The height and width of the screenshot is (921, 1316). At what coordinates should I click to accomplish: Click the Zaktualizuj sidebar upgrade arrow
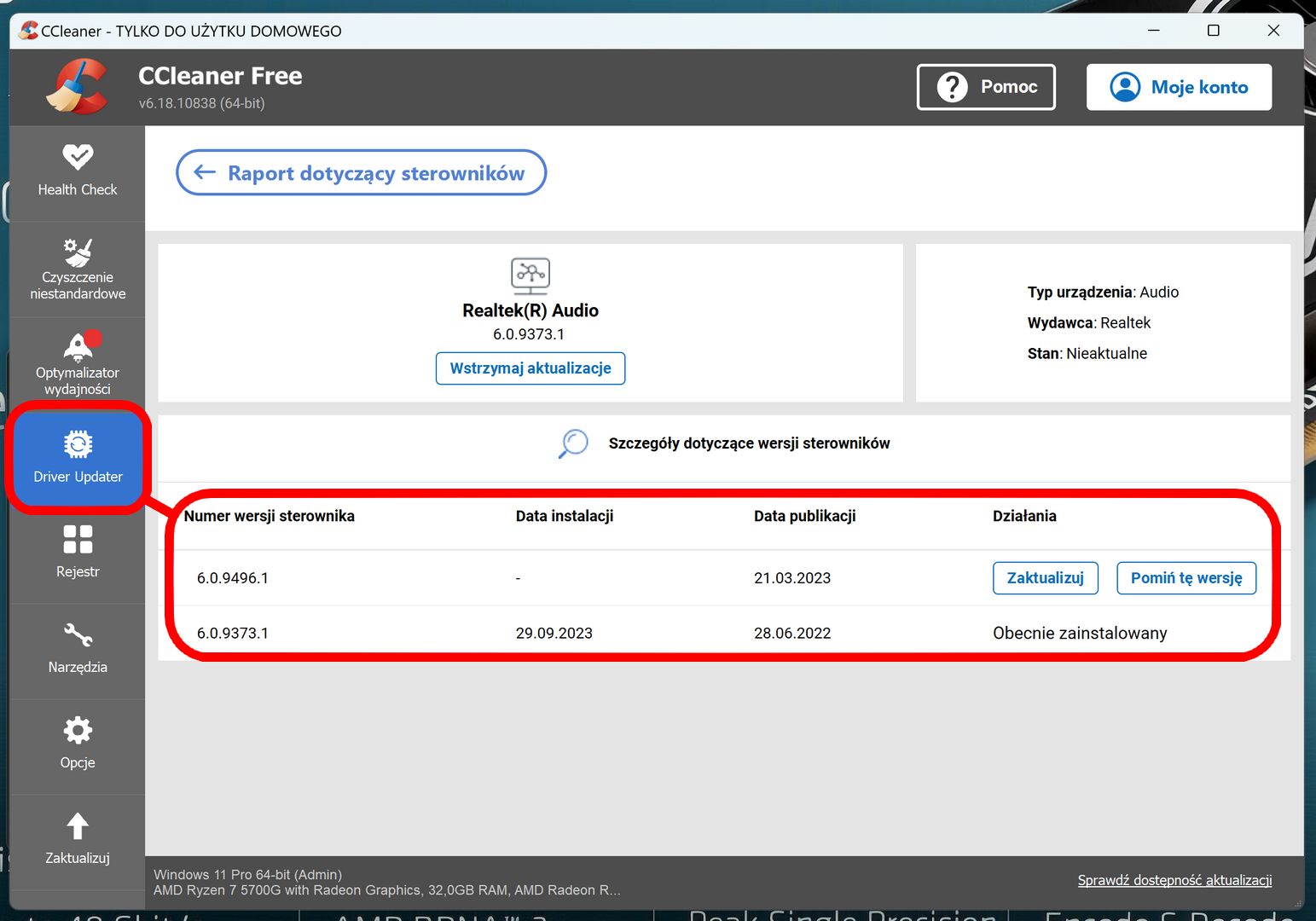78,843
